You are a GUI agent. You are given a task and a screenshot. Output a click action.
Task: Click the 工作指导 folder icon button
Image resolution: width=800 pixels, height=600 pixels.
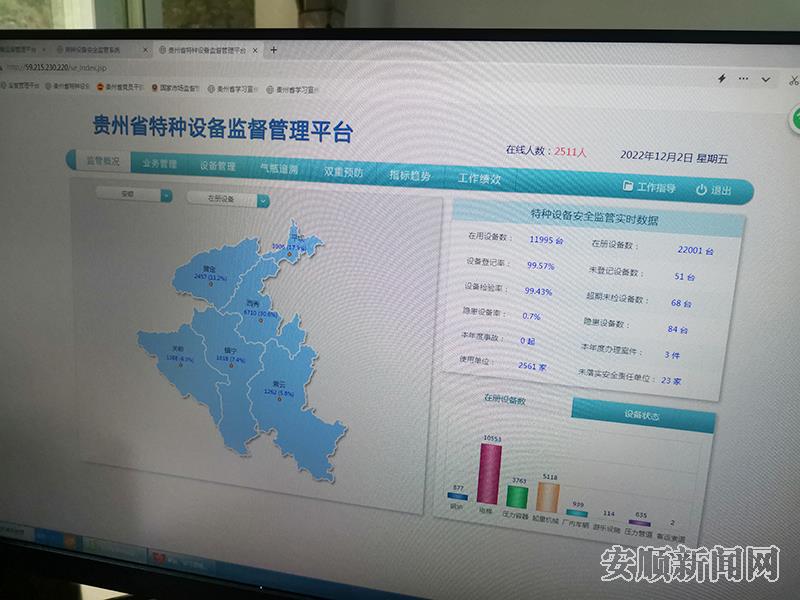[x=649, y=187]
